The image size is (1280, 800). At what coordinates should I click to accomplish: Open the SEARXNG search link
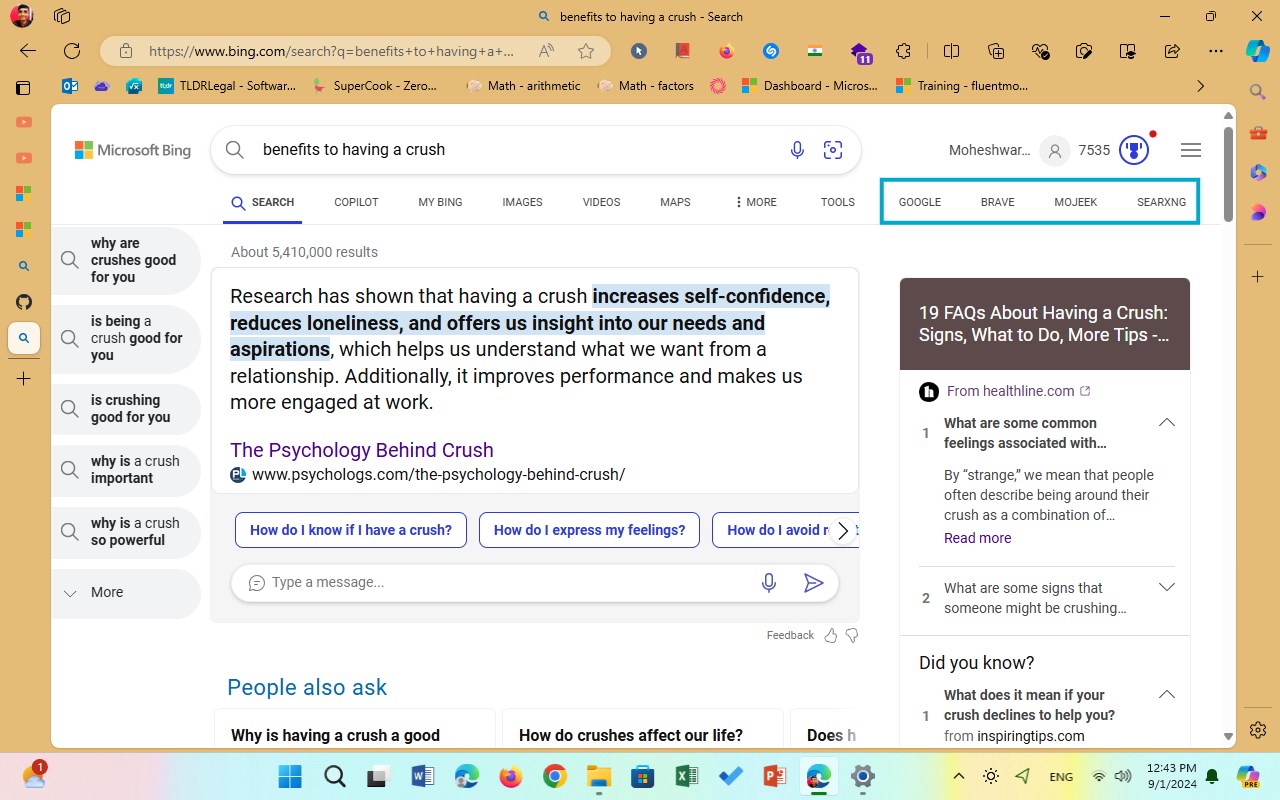(x=1162, y=202)
